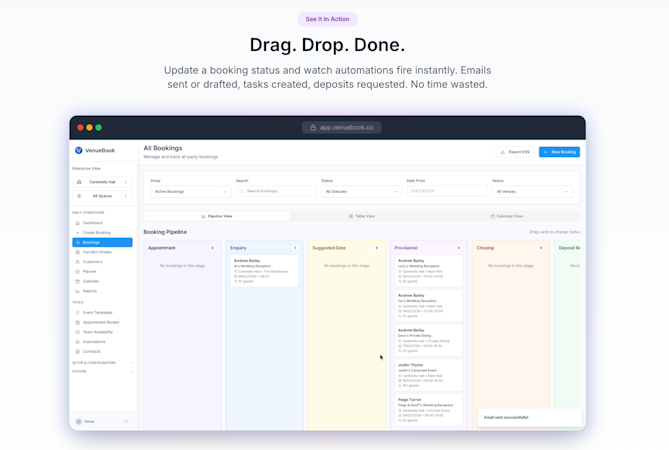Screen dimensions: 669x450
Task: Open the All Spaces selector
Action: pos(102,196)
